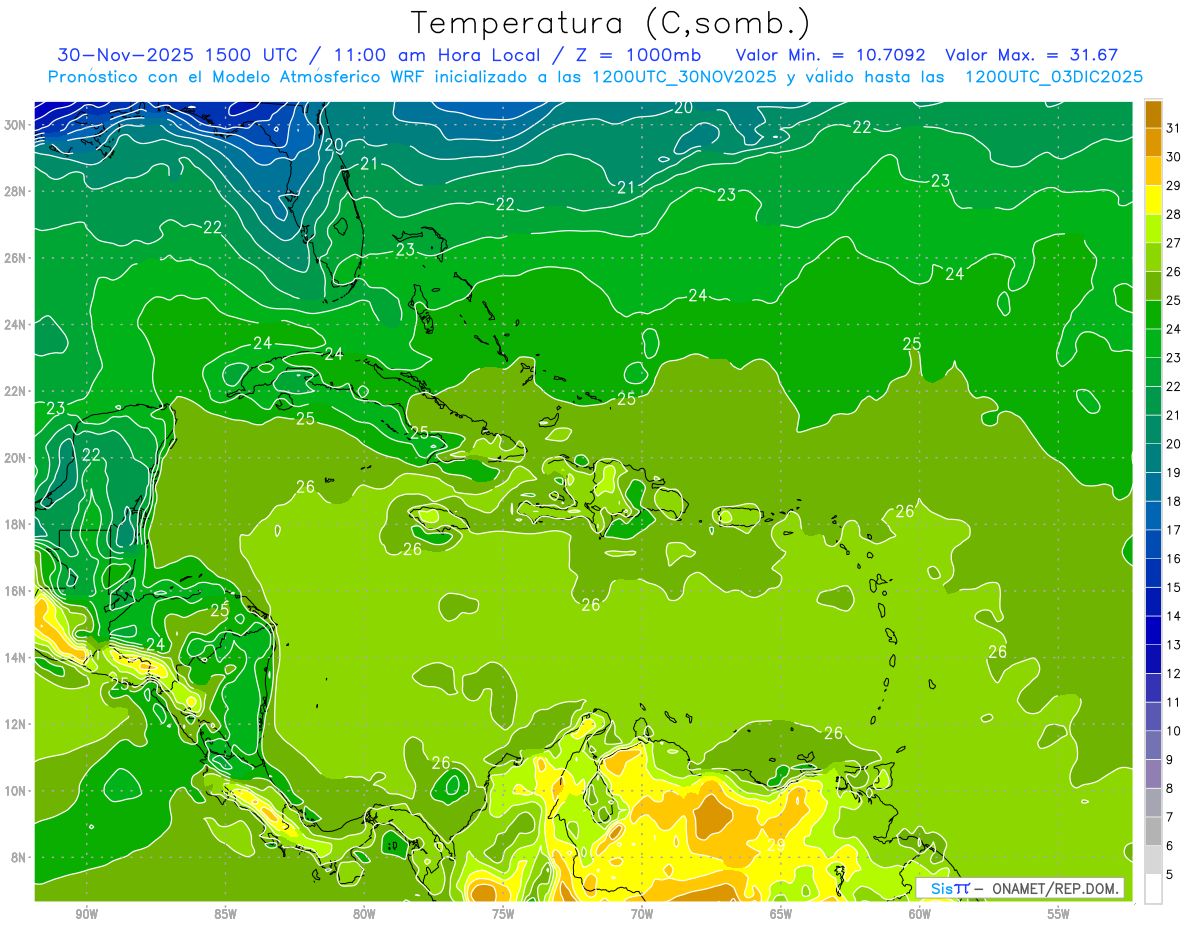Screen dimensions: 1200x927
Task: Click the '18N' latitude axis label
Action: point(16,524)
